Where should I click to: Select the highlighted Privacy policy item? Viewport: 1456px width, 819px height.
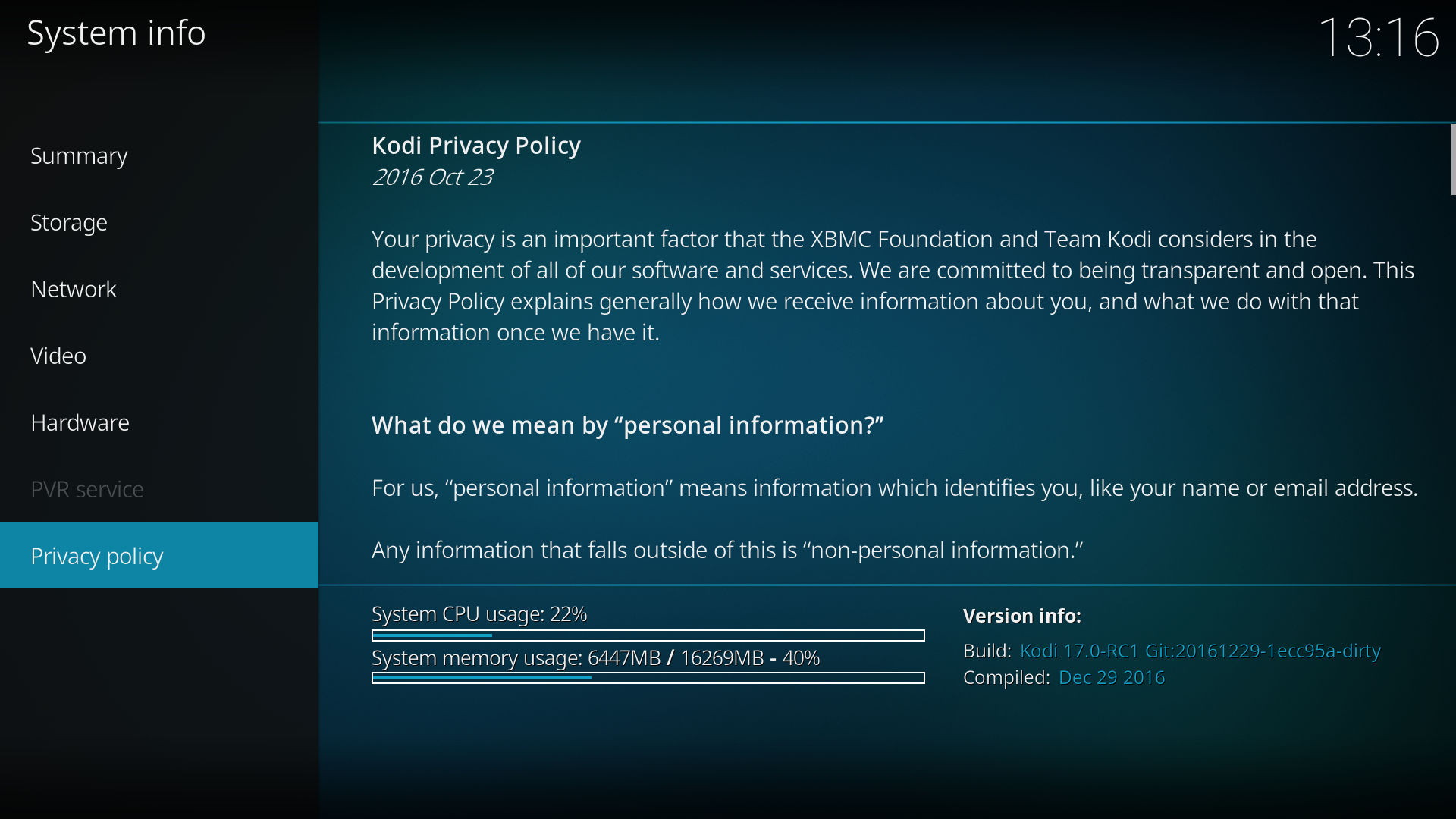pyautogui.click(x=159, y=555)
